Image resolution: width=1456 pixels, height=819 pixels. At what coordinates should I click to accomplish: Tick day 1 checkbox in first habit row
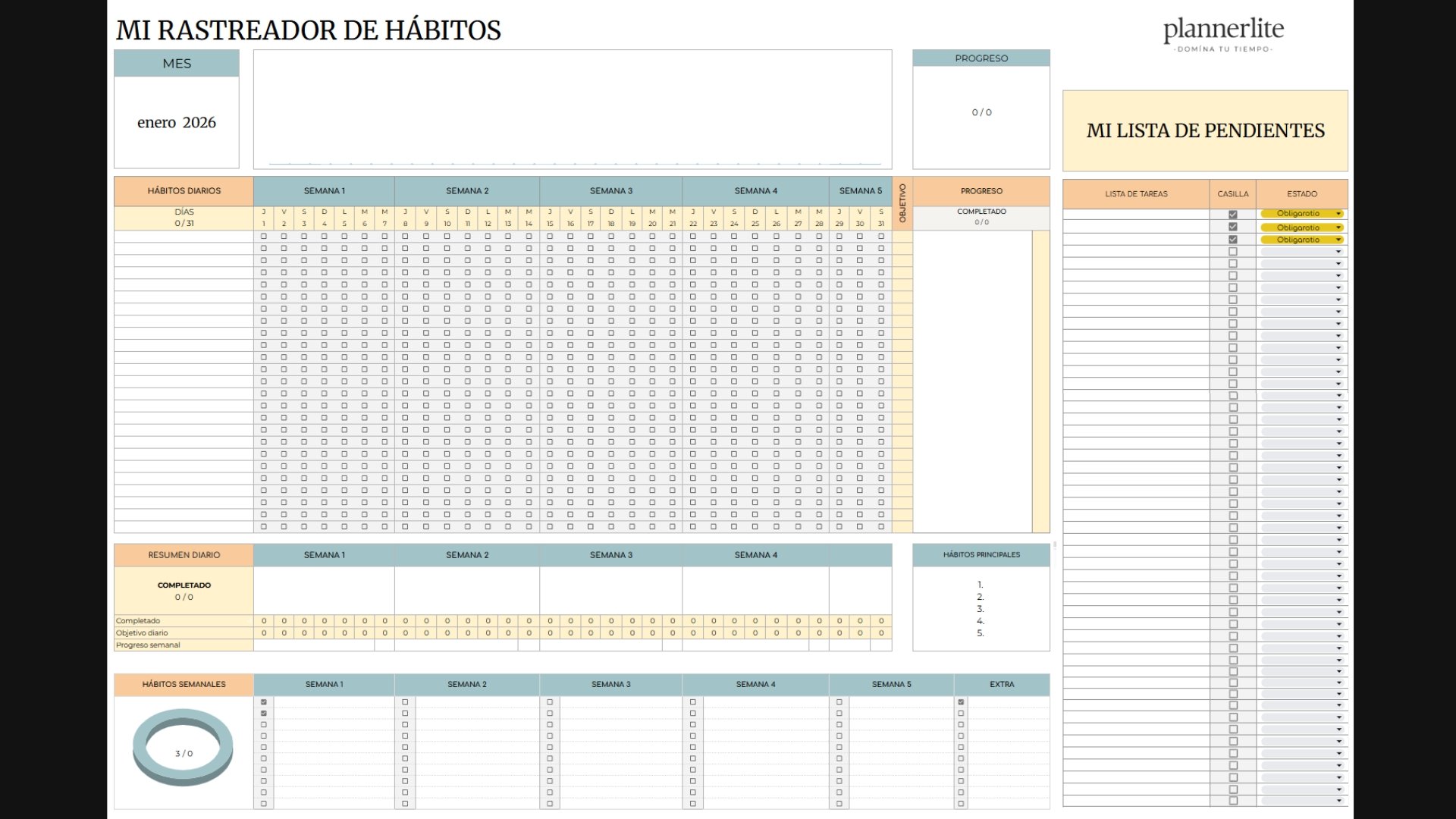point(264,237)
